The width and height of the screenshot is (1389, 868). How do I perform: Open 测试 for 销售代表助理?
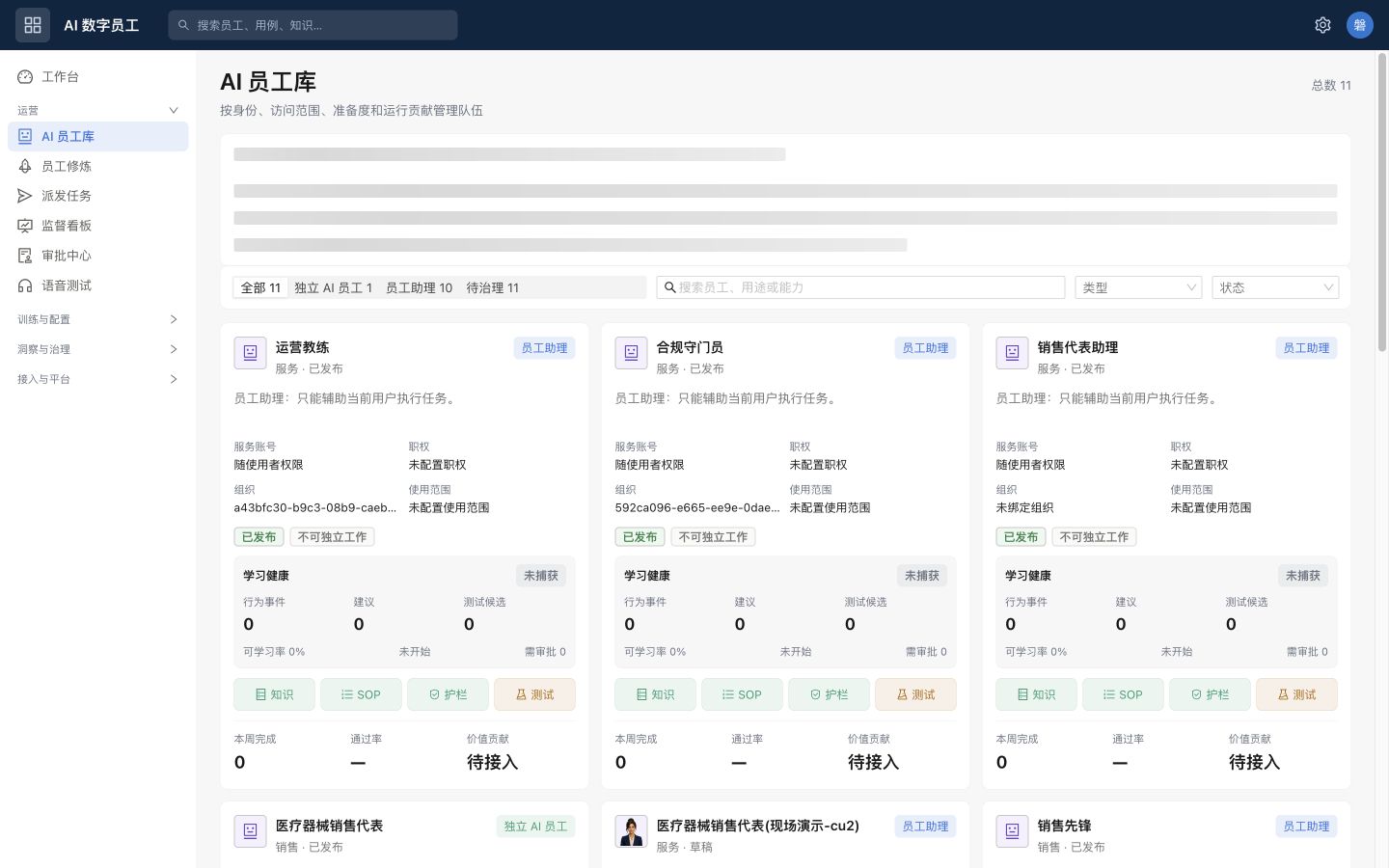click(x=1296, y=694)
